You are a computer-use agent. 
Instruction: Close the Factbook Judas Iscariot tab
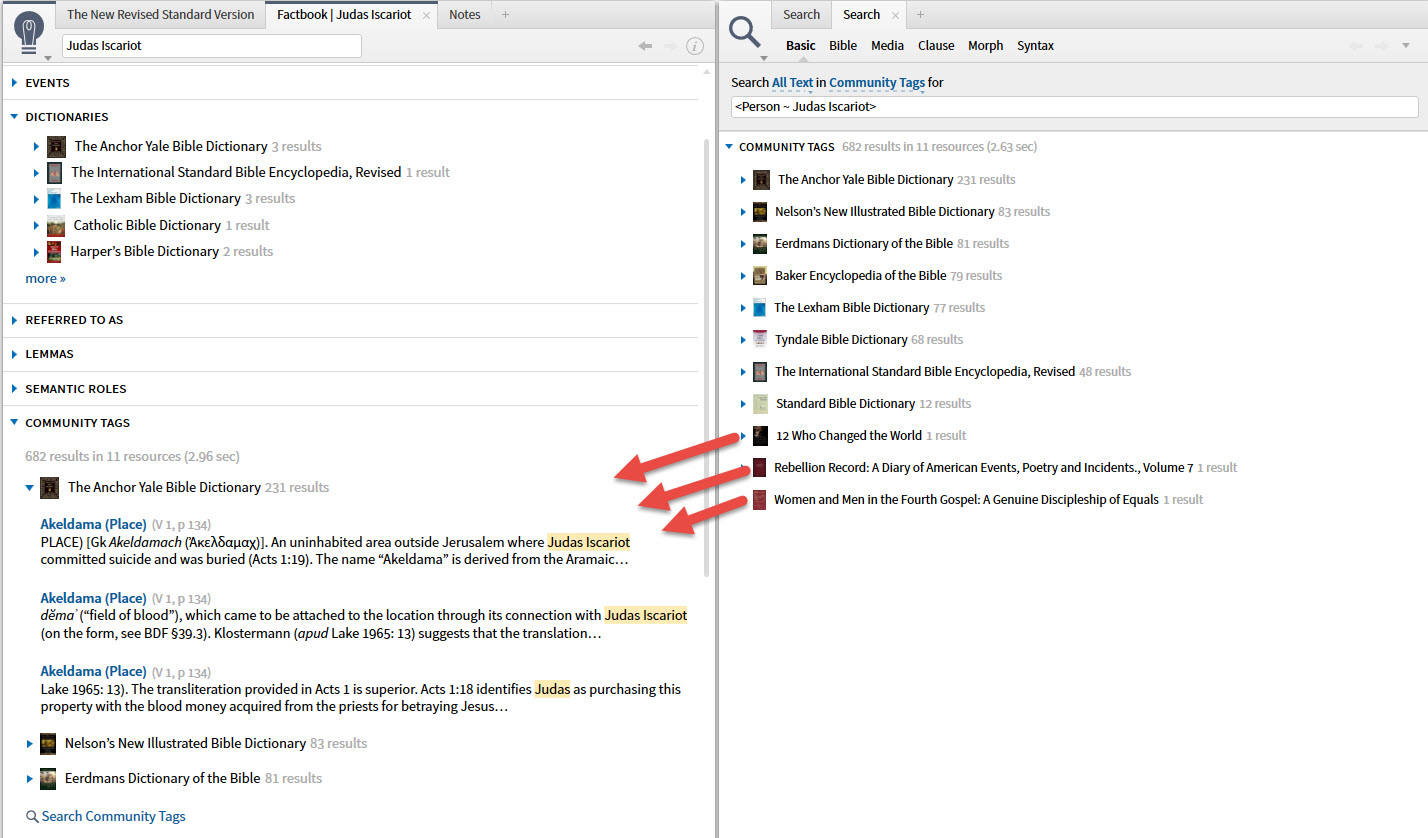(426, 15)
